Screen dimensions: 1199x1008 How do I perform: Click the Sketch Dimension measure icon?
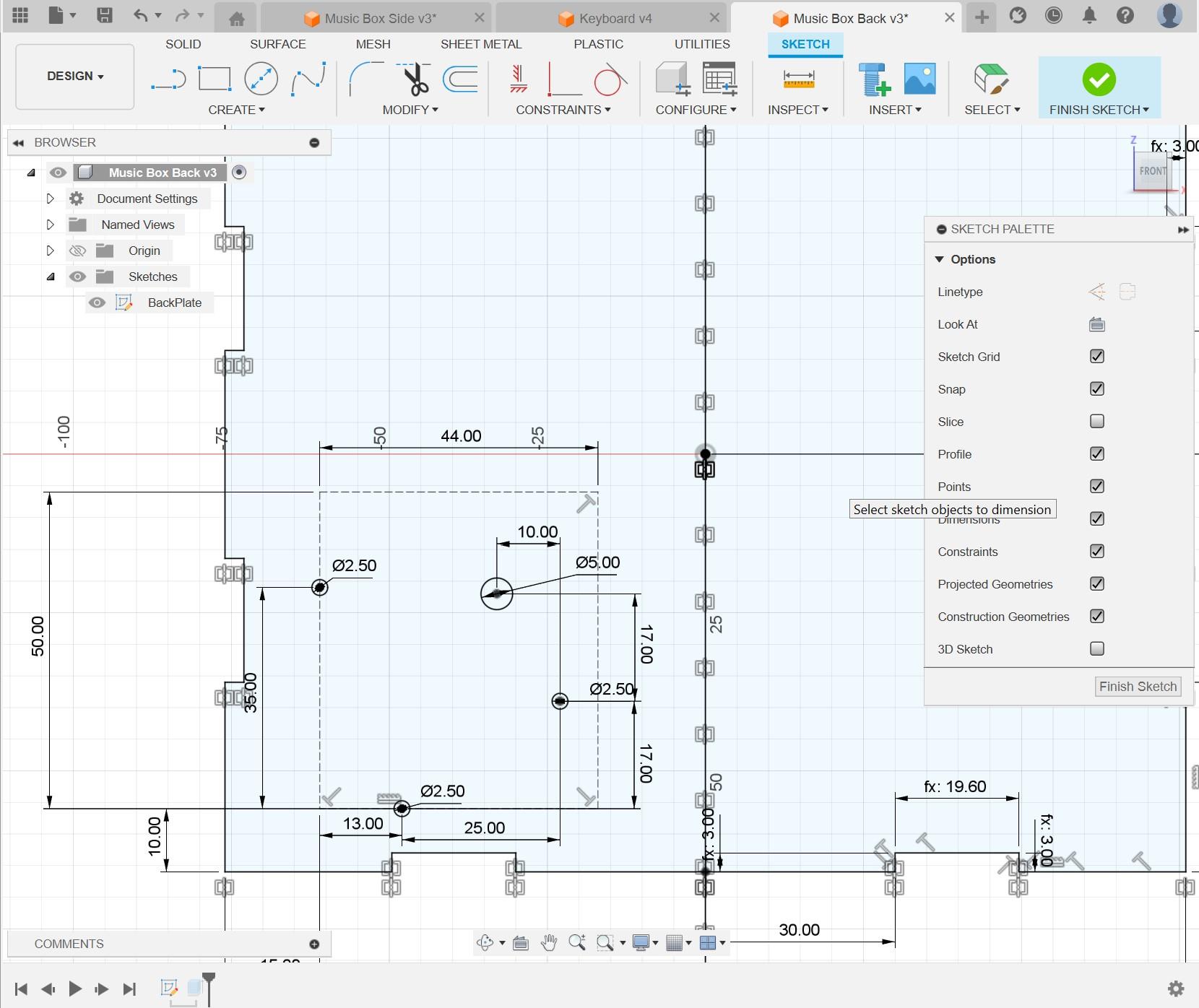(798, 79)
